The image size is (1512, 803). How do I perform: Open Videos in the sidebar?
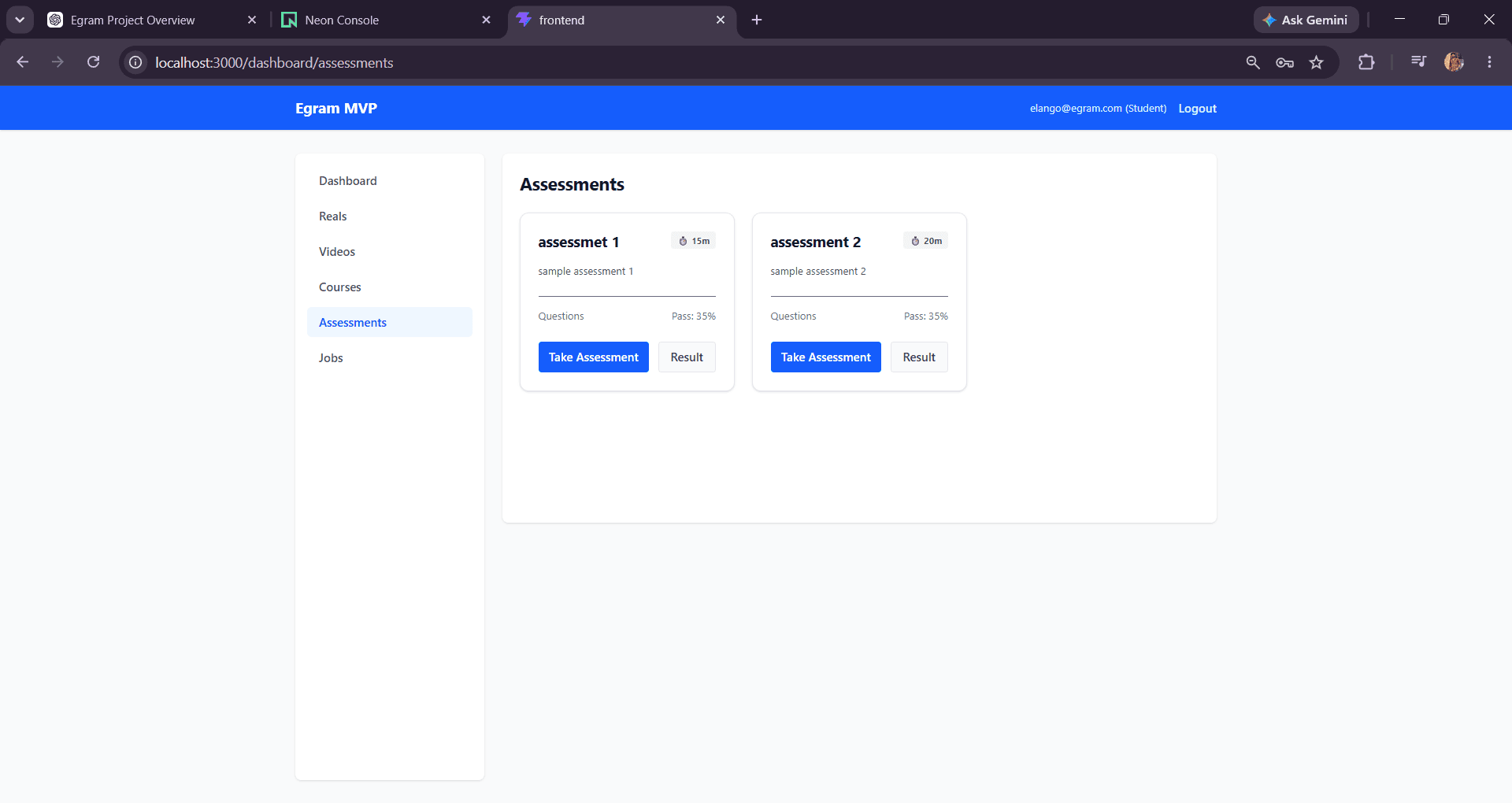(x=390, y=252)
